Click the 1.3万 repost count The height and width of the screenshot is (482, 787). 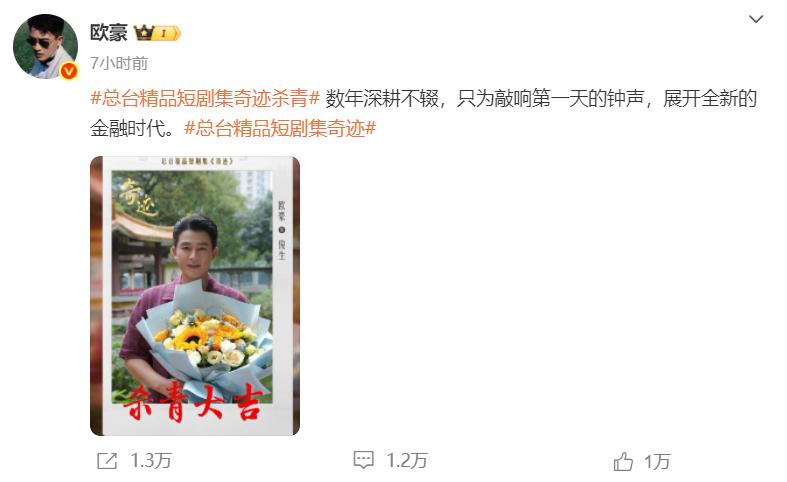pos(151,460)
